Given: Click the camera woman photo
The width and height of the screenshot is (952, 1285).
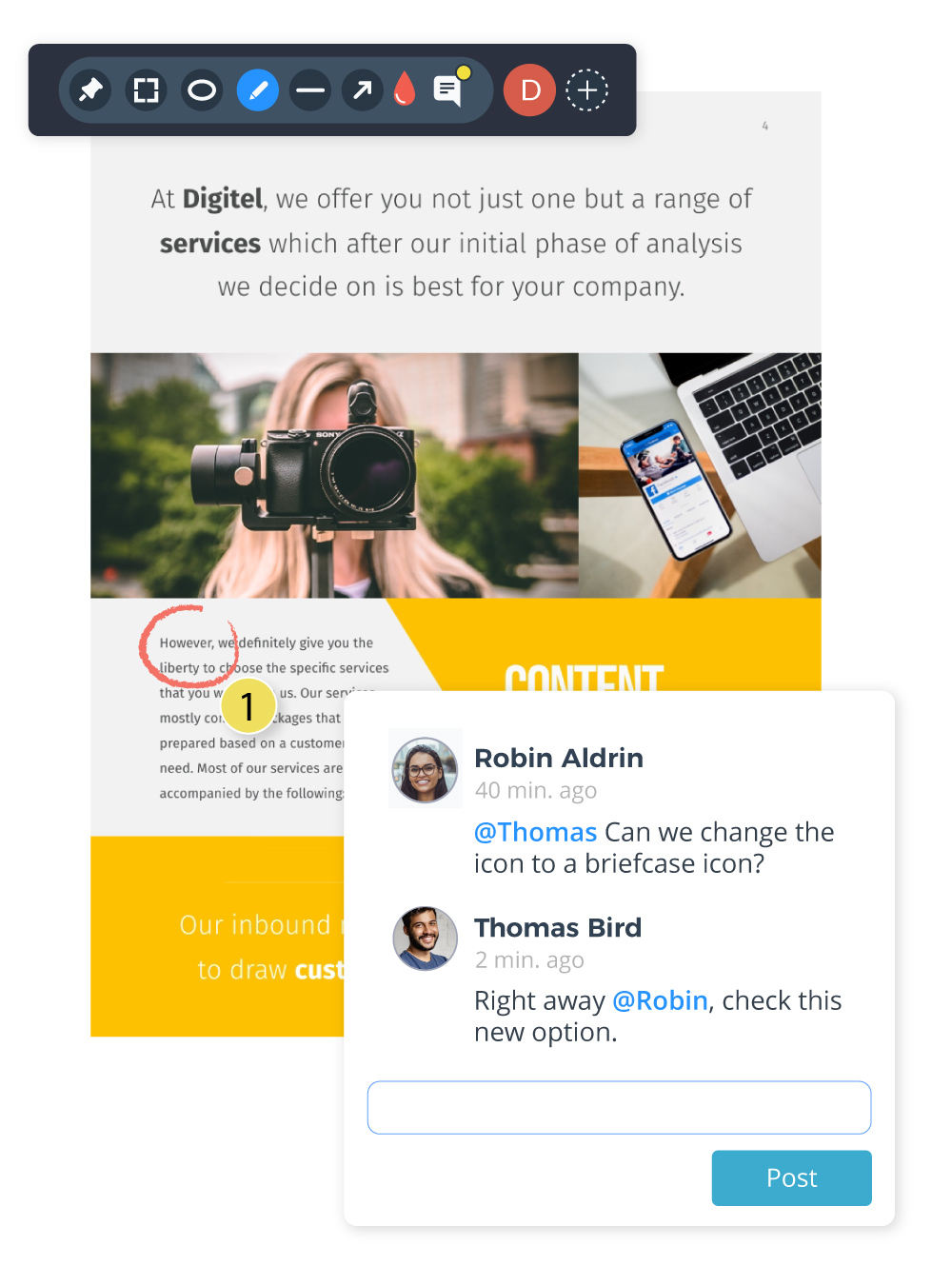Looking at the screenshot, I should pos(334,476).
